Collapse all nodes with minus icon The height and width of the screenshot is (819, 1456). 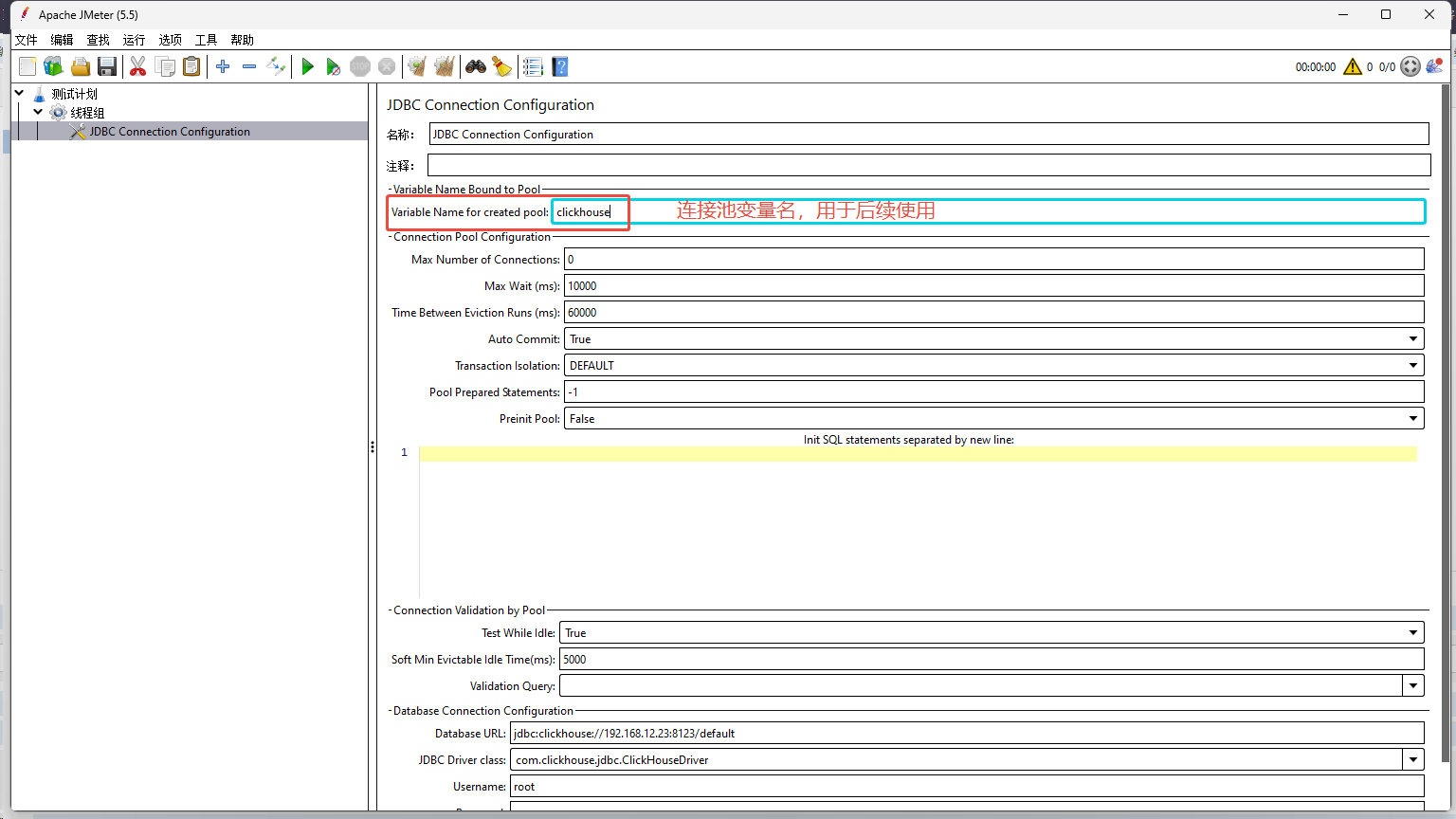point(249,66)
